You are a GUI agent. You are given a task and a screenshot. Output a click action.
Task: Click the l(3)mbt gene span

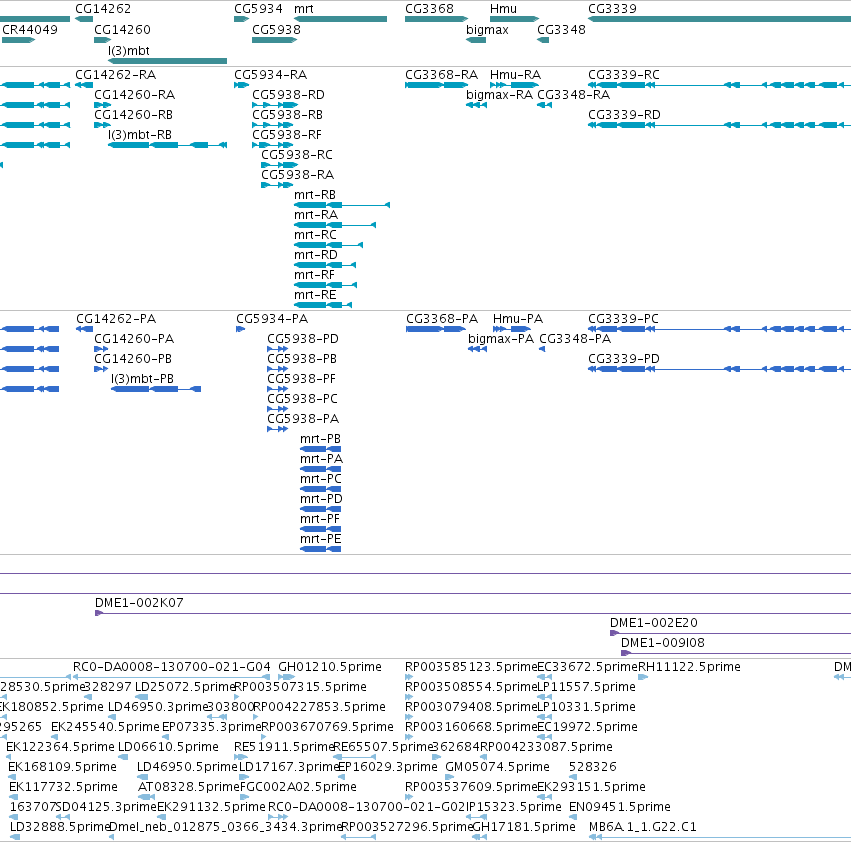pyautogui.click(x=167, y=61)
